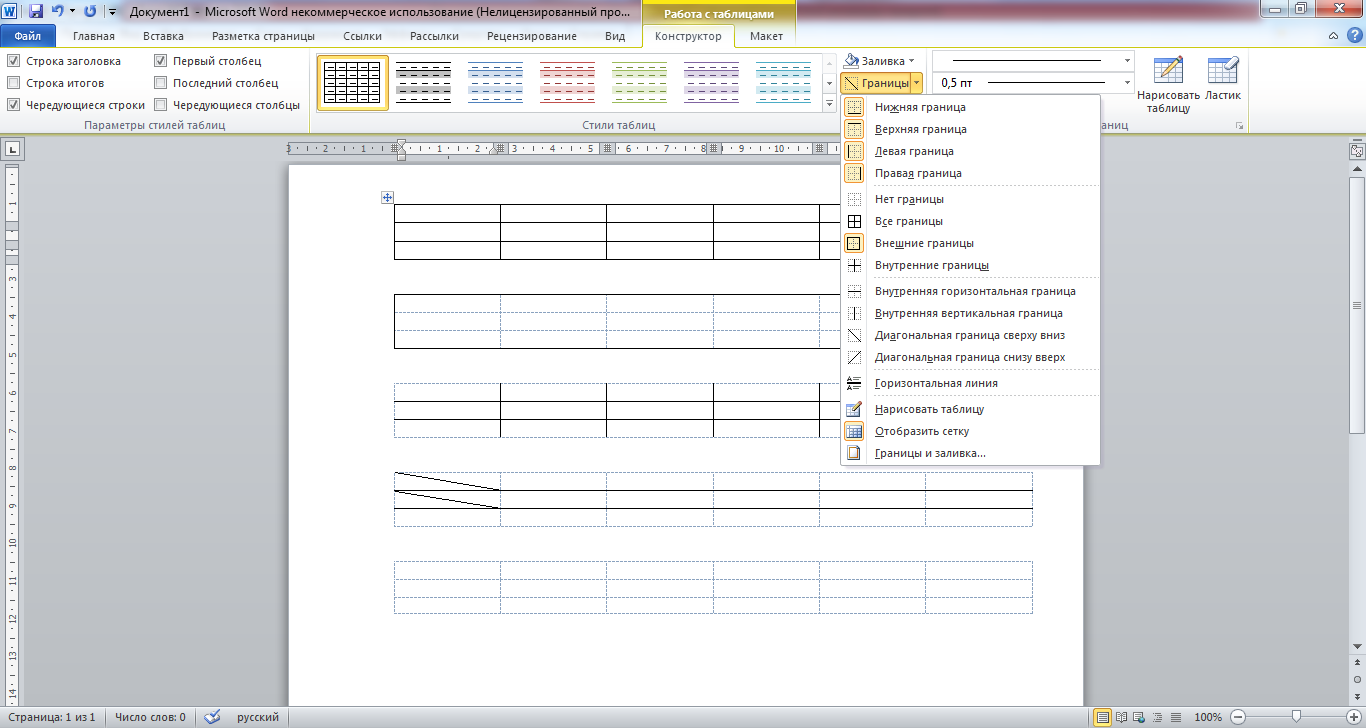Select the Bottom border icon (Нижняя граница)
1366x728 pixels.
click(854, 107)
